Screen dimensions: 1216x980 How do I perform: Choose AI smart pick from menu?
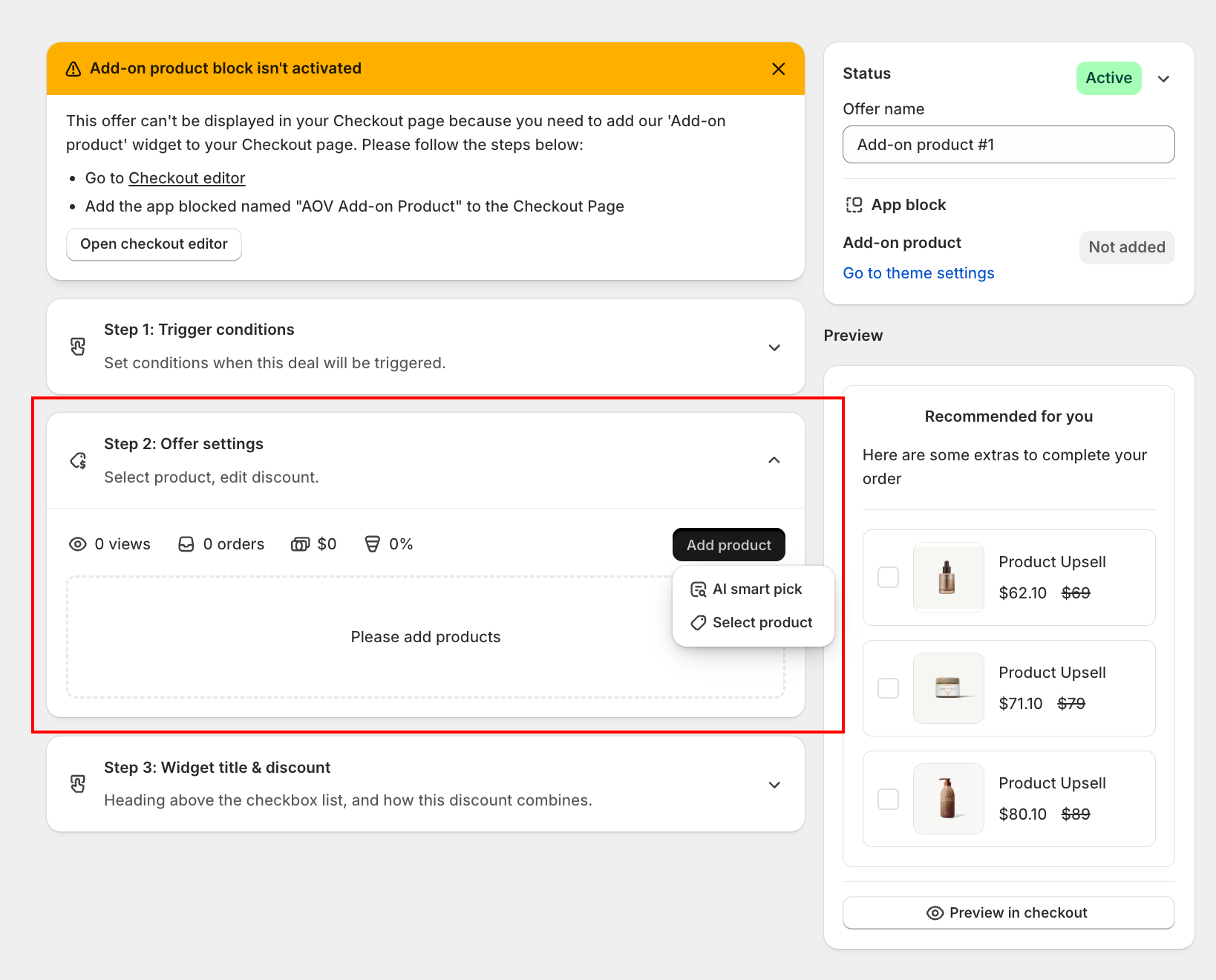click(754, 589)
